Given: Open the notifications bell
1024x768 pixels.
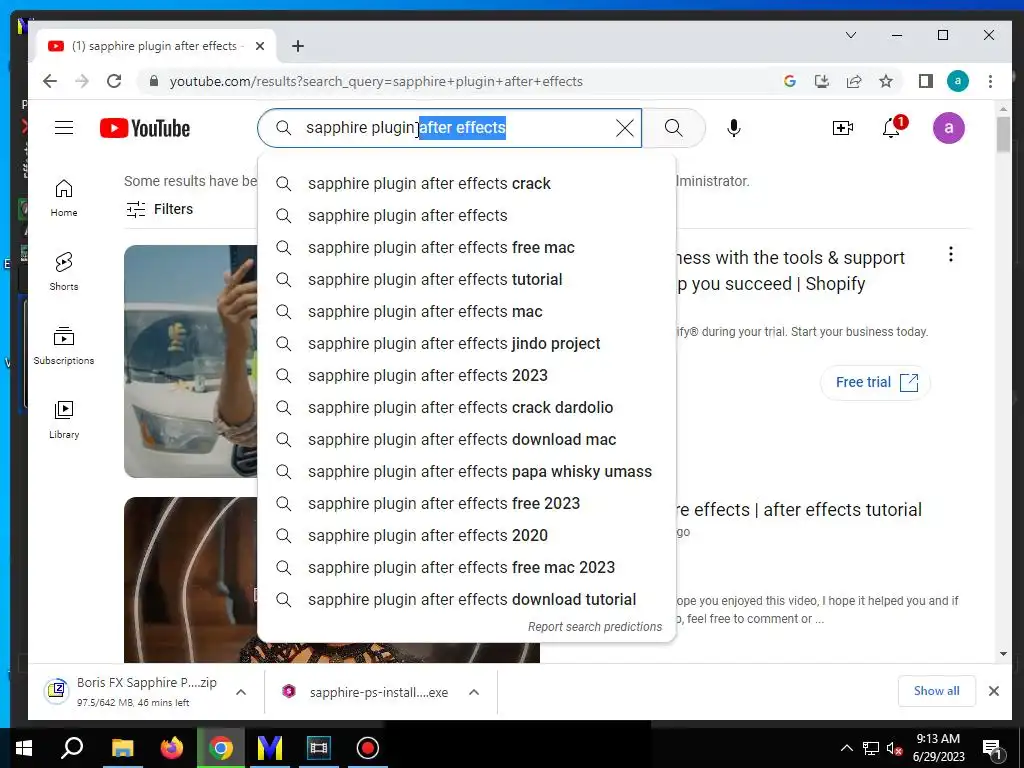Looking at the screenshot, I should pyautogui.click(x=892, y=127).
